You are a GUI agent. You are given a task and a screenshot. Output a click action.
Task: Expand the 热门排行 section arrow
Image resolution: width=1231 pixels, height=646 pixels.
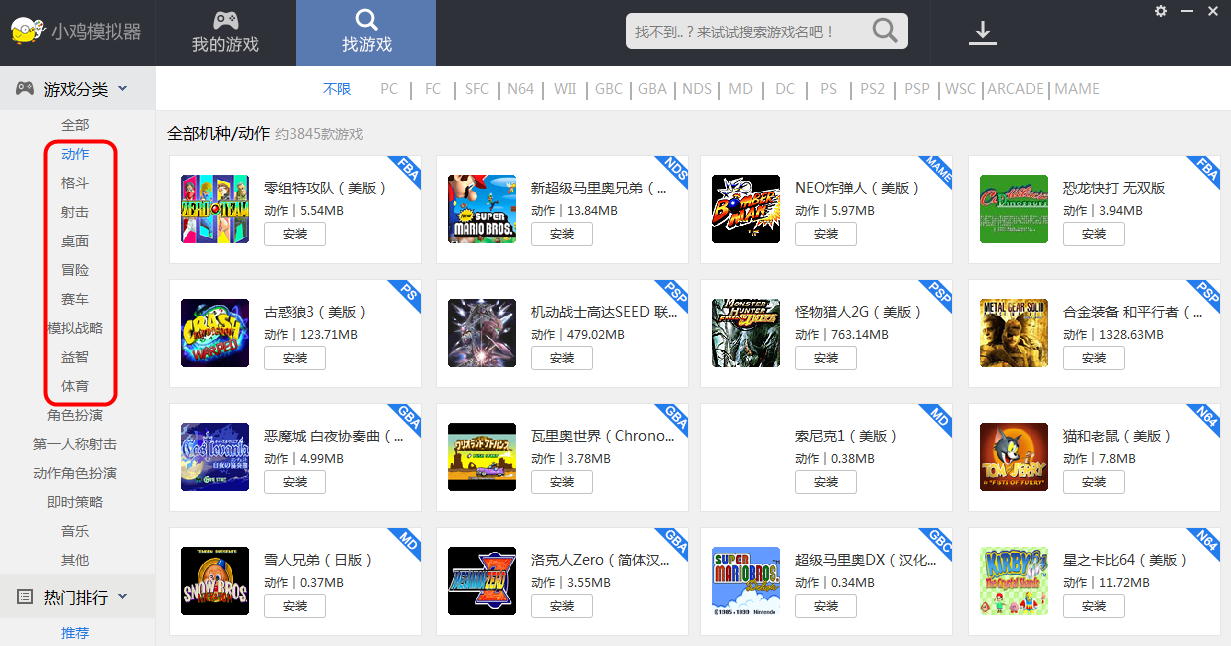click(x=123, y=597)
